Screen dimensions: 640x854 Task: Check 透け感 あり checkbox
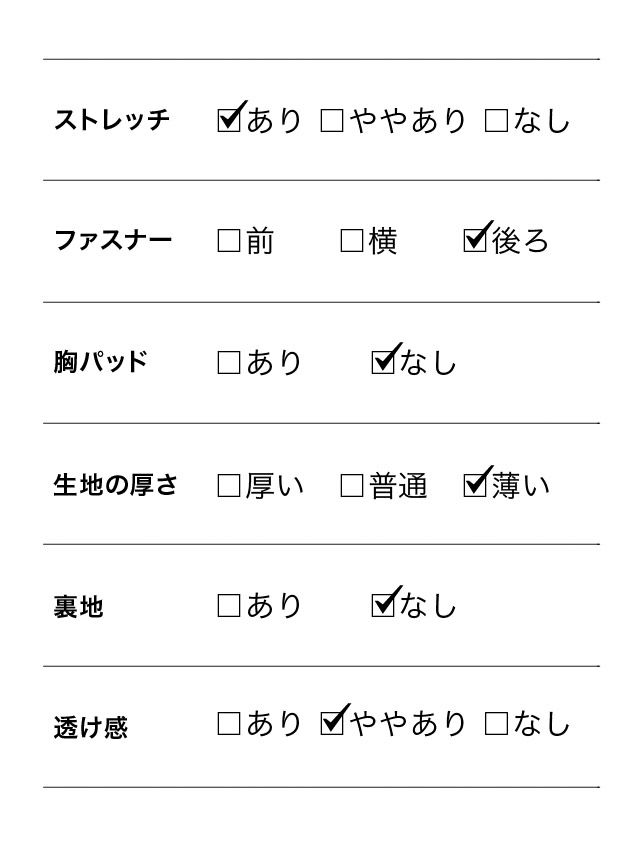click(x=229, y=724)
